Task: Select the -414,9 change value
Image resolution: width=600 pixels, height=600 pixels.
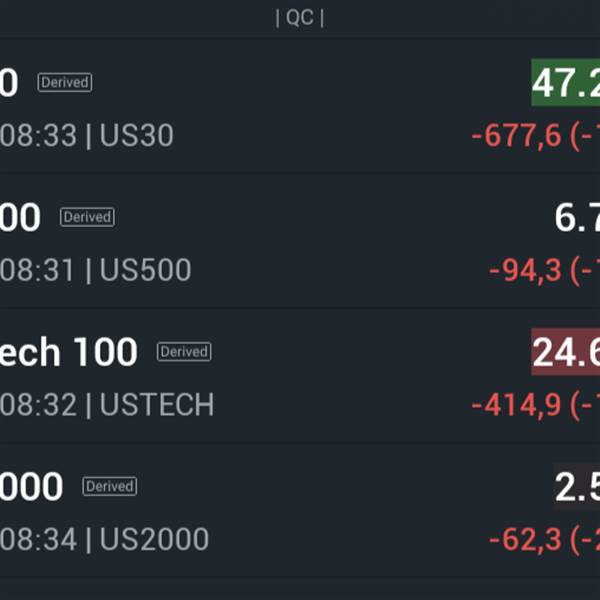Action: pyautogui.click(x=516, y=405)
